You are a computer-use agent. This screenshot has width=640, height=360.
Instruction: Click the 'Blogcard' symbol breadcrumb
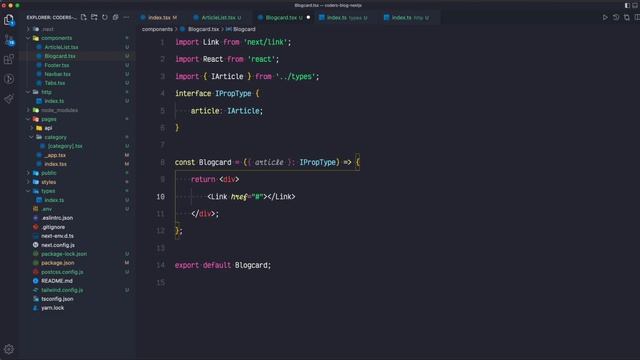tap(244, 29)
